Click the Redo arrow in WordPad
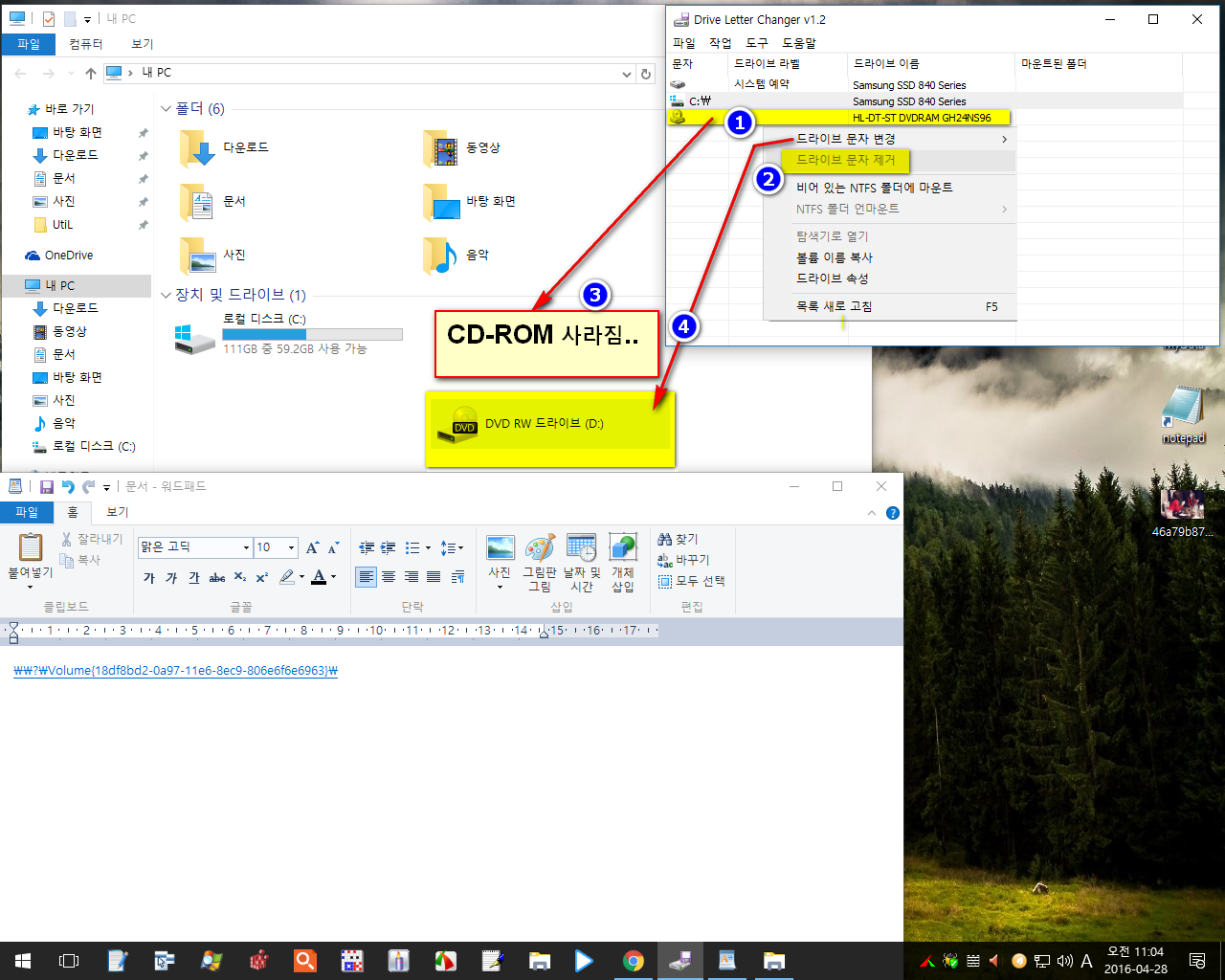 89,486
